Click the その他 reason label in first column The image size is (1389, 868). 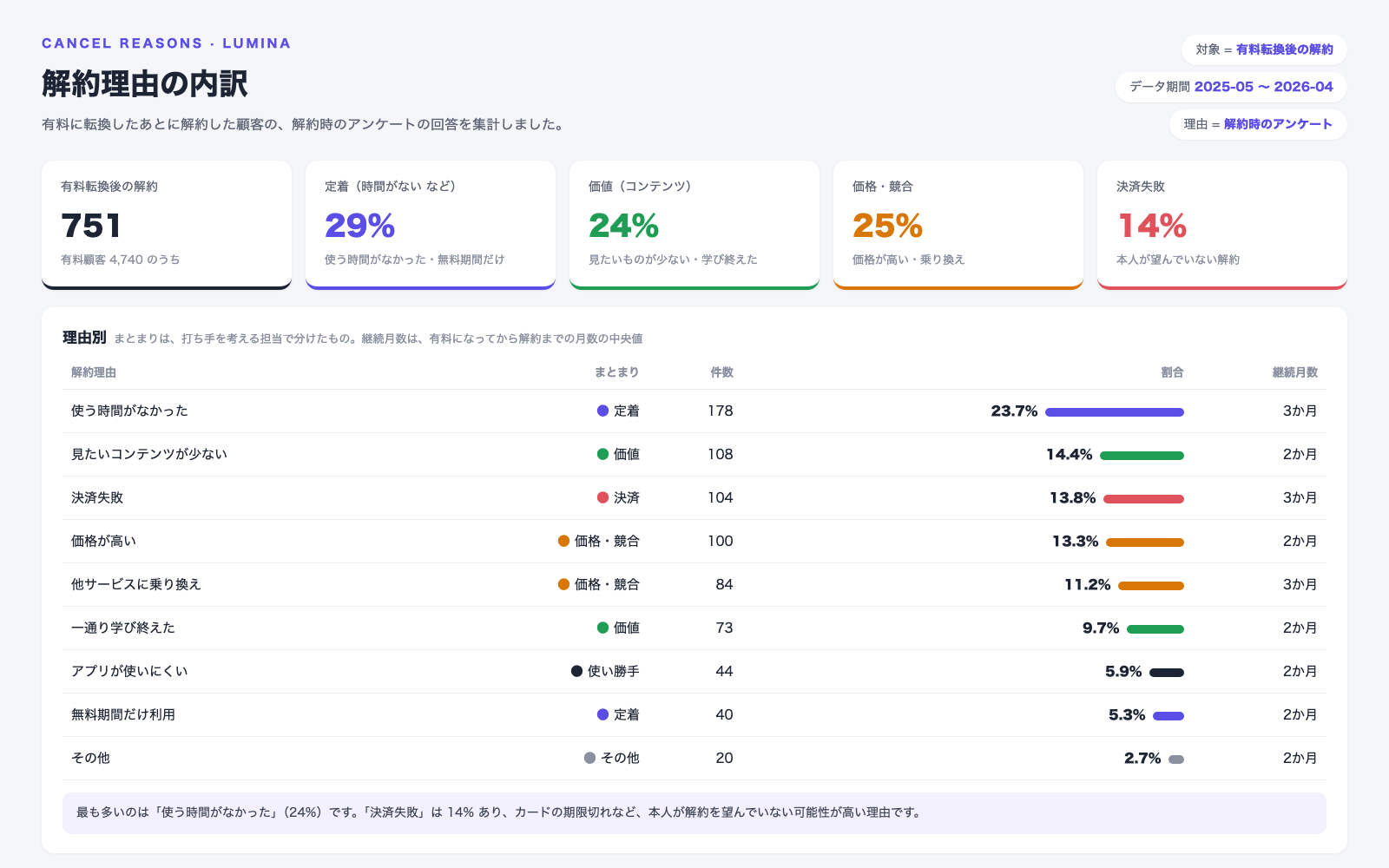(90, 758)
